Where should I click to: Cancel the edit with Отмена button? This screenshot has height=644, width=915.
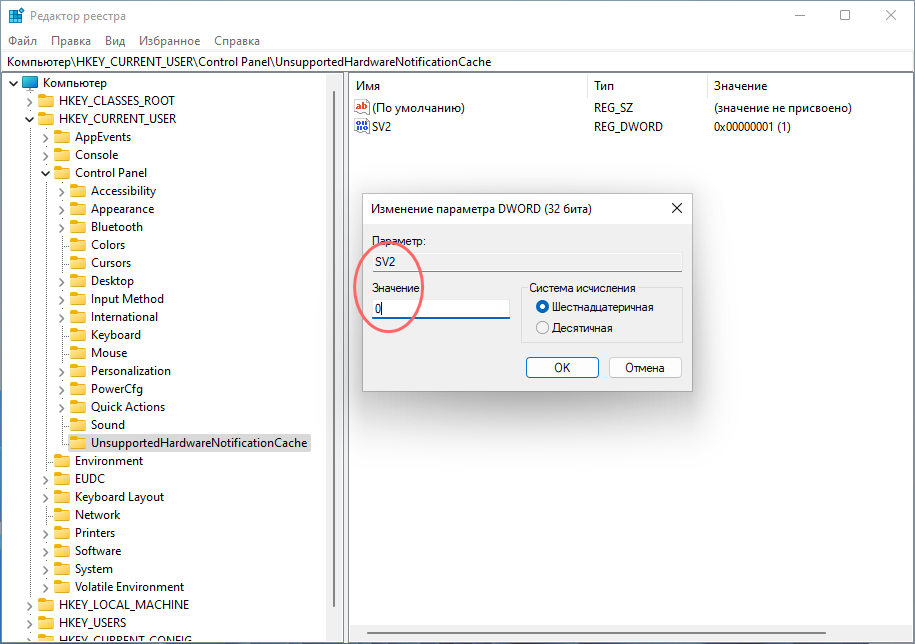coord(645,368)
